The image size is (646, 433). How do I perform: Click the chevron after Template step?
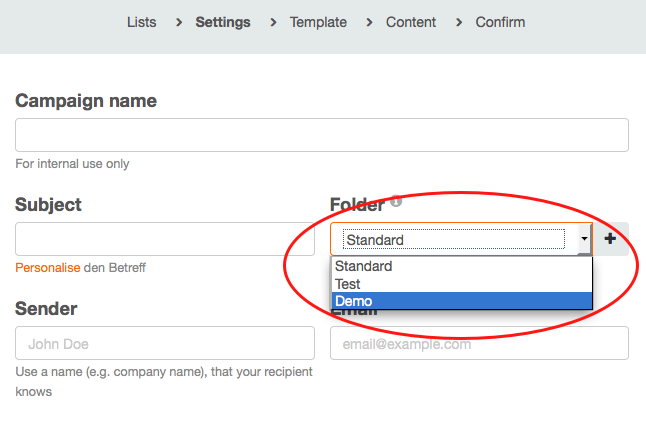pyautogui.click(x=369, y=22)
